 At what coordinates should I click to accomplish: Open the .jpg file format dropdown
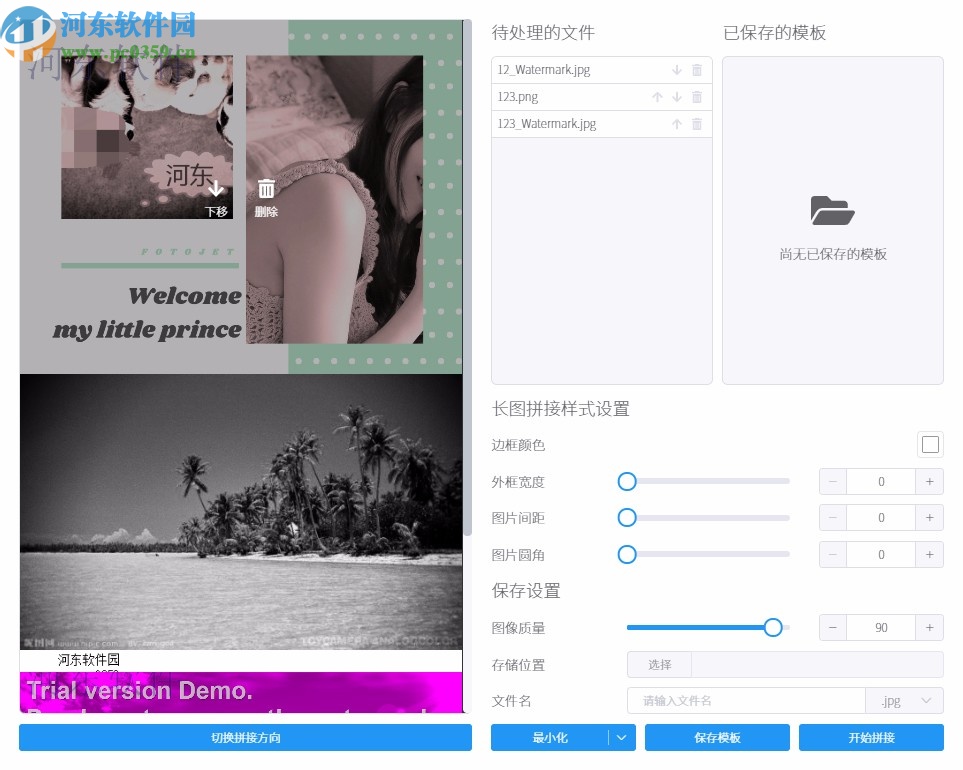tap(905, 701)
